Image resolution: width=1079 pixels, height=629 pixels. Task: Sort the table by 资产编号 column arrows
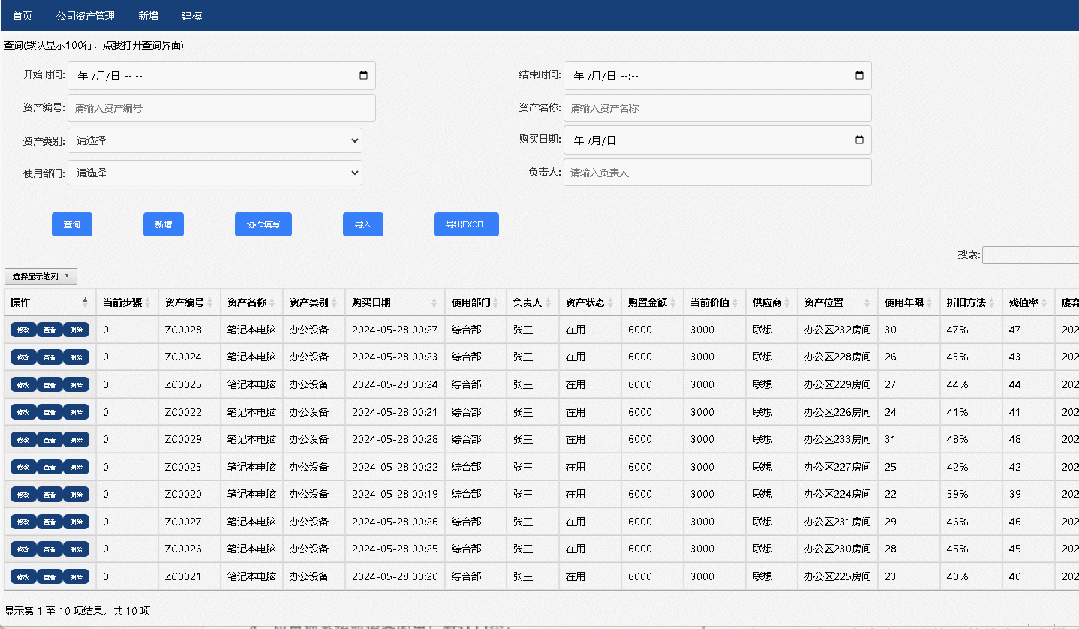pos(210,303)
